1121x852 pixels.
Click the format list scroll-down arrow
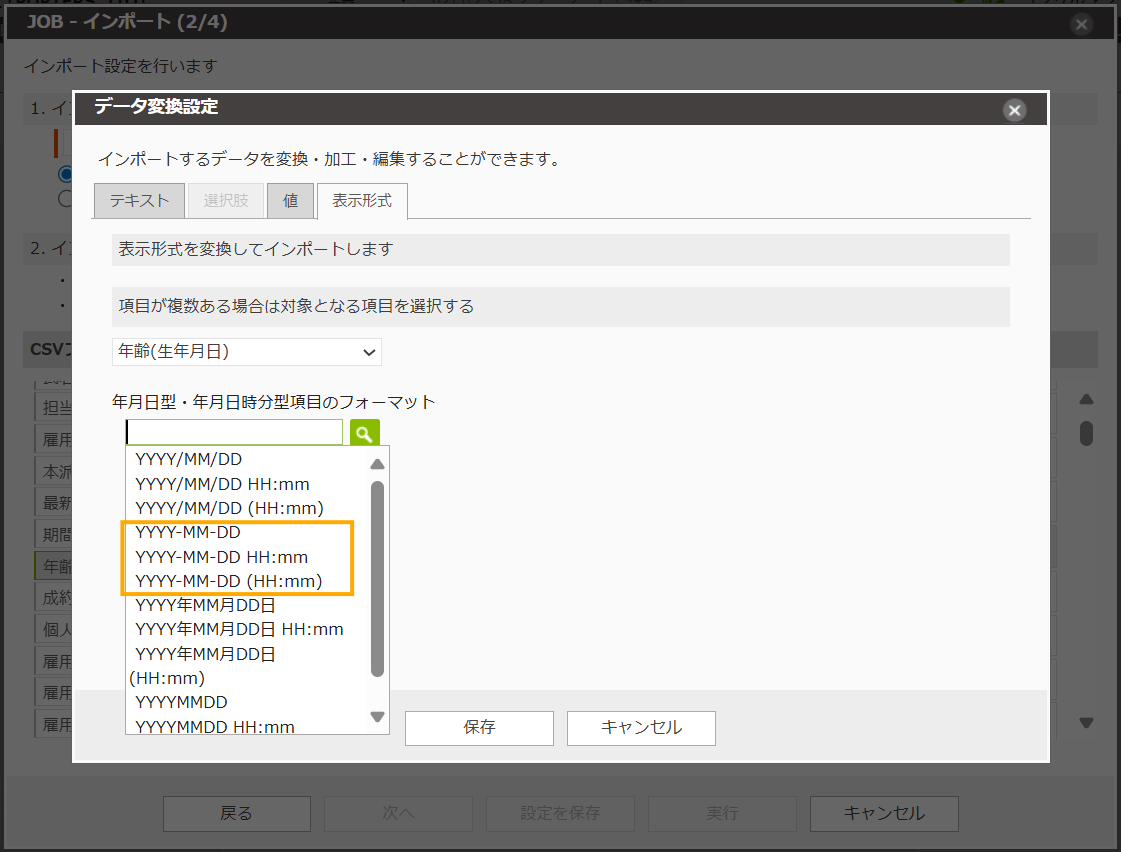377,716
